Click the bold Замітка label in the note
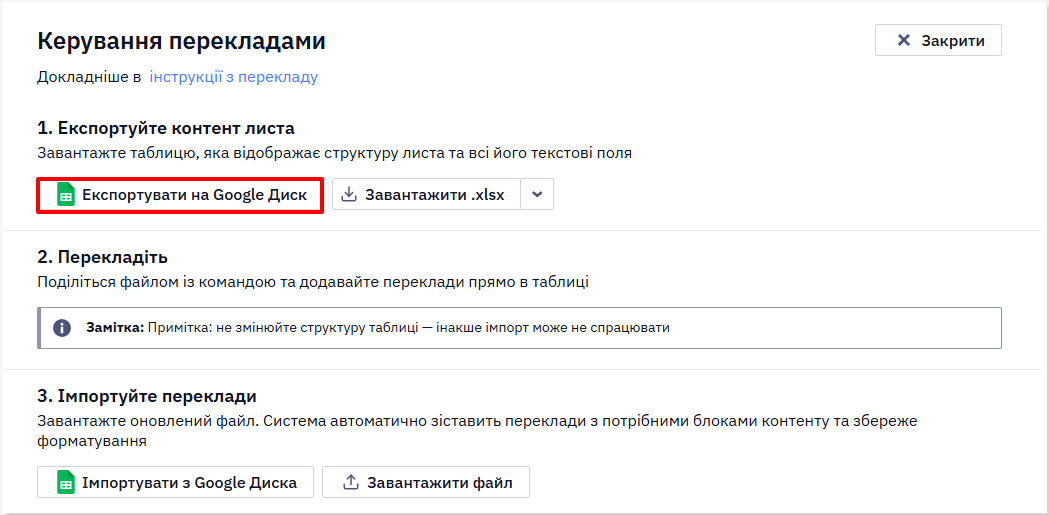 (115, 328)
